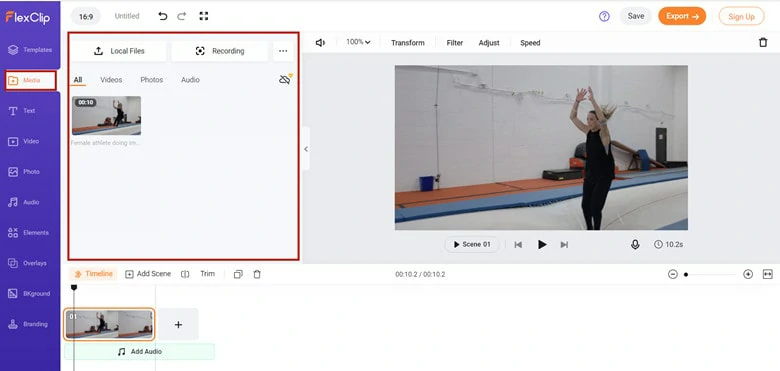
Task: Delete selected element with top trash icon
Action: click(763, 43)
